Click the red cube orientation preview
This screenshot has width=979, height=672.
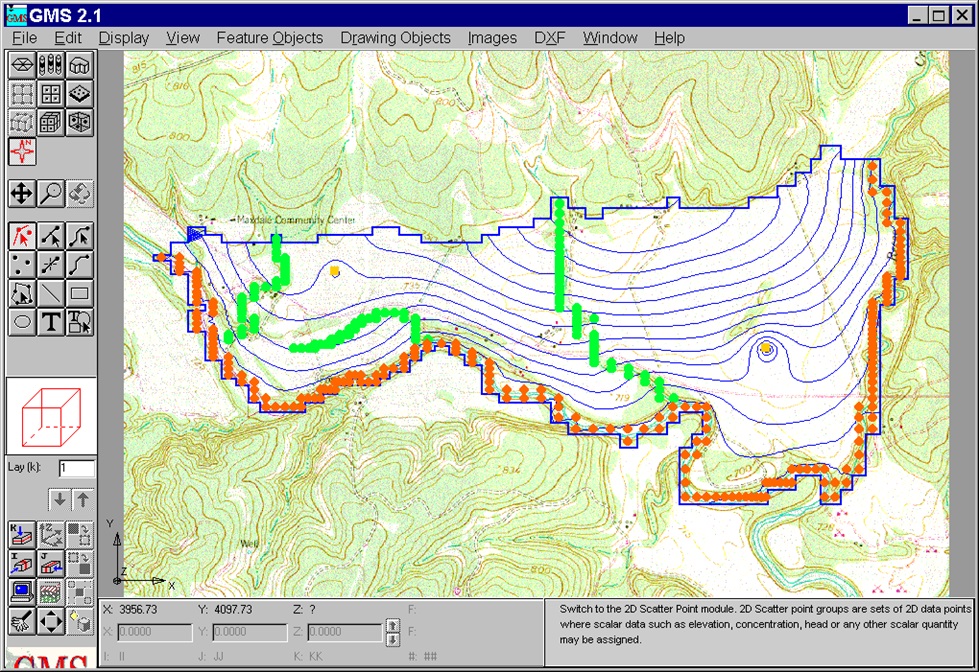pos(51,416)
